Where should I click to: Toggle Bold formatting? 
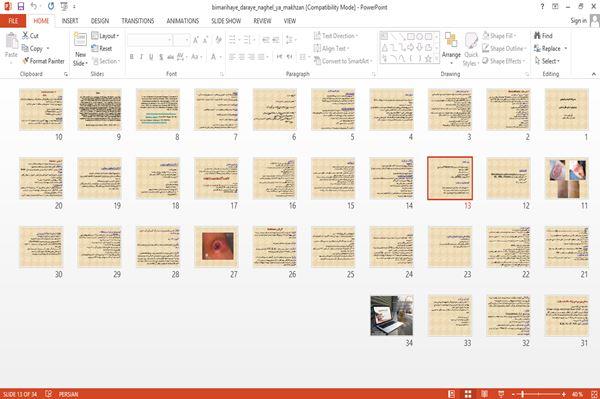click(x=132, y=57)
